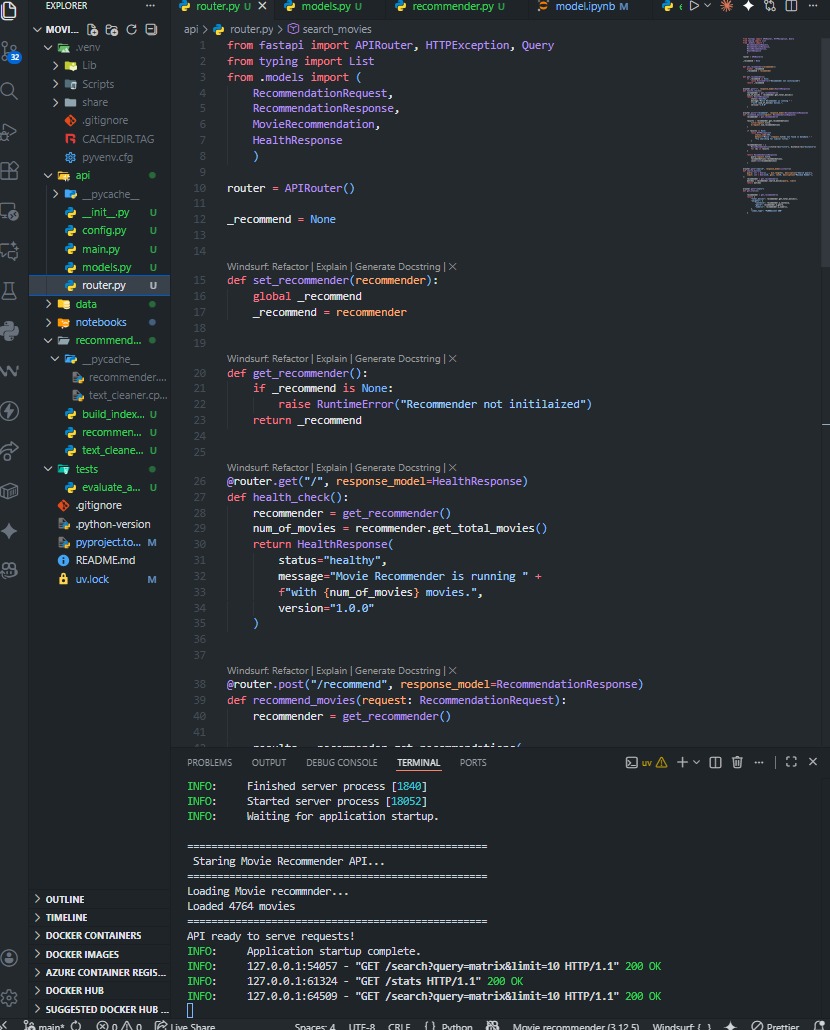The width and height of the screenshot is (830, 1030).
Task: Open the DEBUG CONSOLE tab
Action: pyautogui.click(x=341, y=763)
